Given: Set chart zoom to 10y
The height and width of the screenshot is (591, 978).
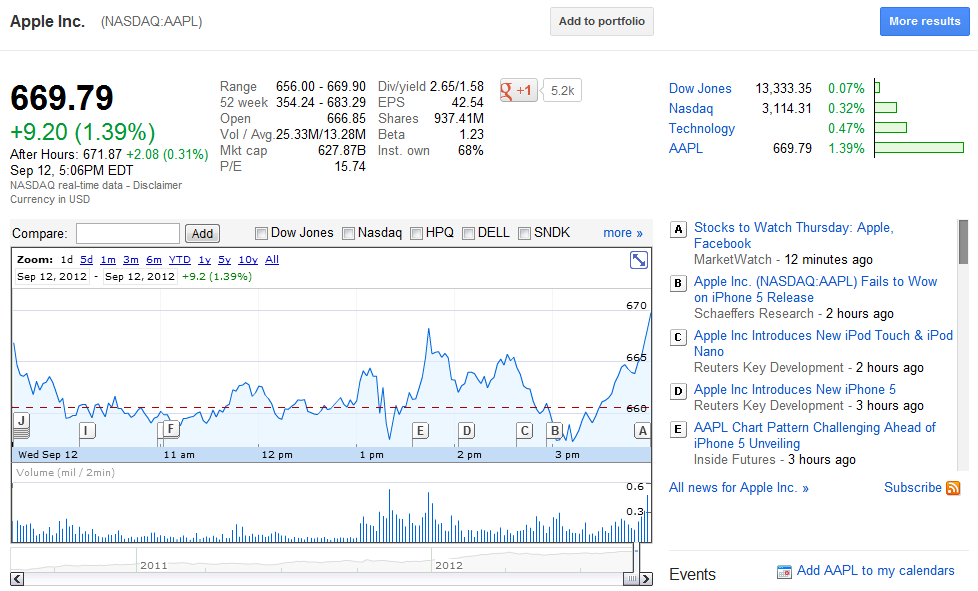Looking at the screenshot, I should point(248,259).
